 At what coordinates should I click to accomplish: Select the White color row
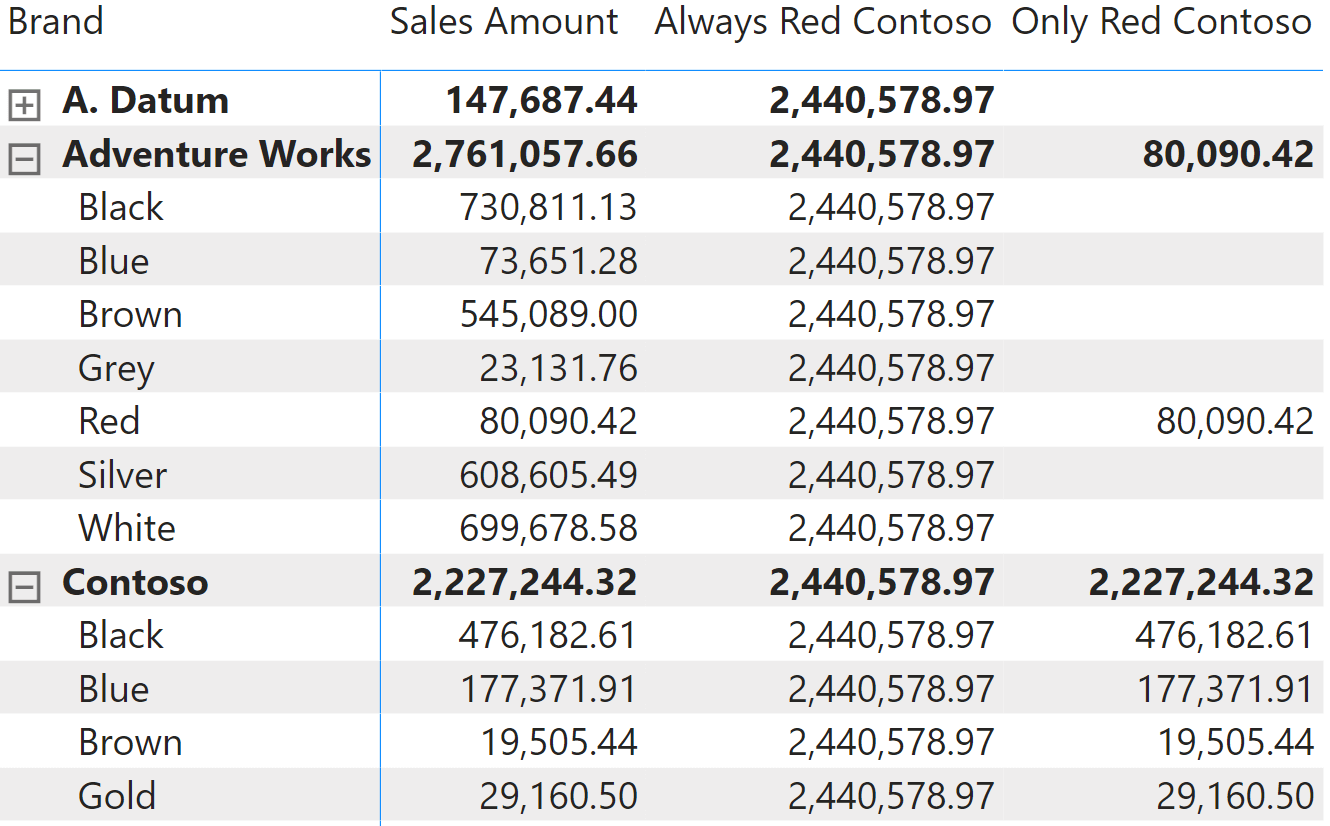point(127,528)
